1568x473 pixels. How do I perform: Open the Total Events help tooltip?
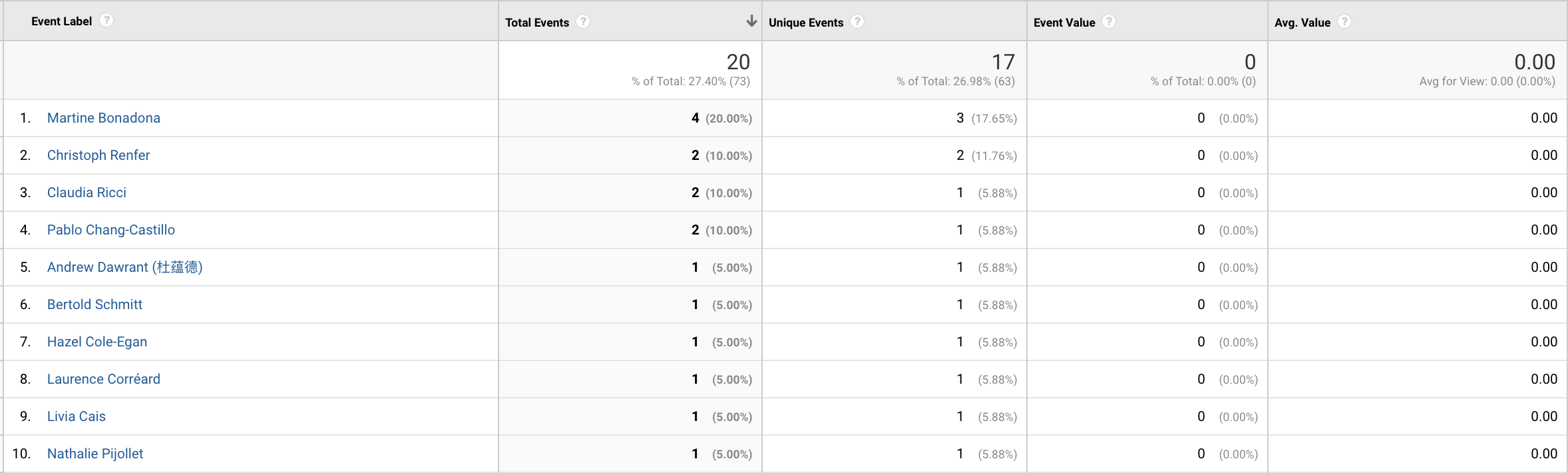pyautogui.click(x=582, y=21)
